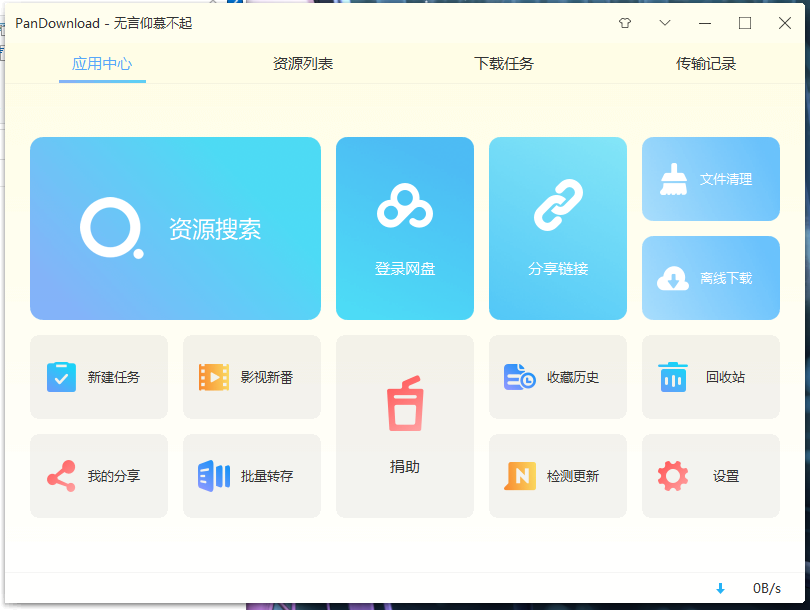Image resolution: width=810 pixels, height=610 pixels.
Task: Click the red drink cup donate icon
Action: point(405,403)
